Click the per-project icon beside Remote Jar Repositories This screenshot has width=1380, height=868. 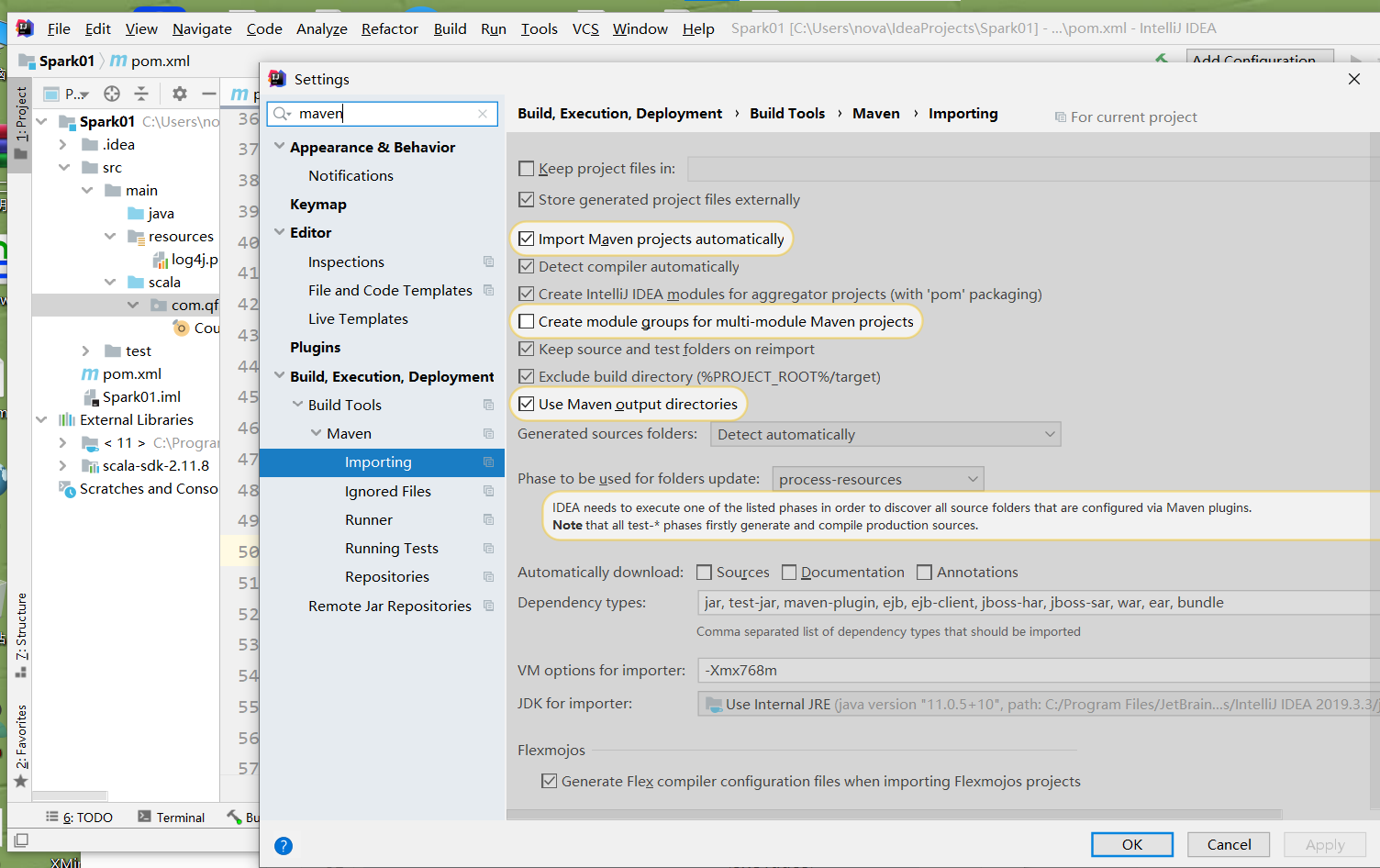click(489, 606)
